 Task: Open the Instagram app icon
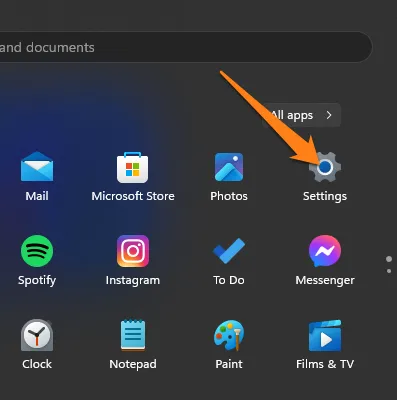(133, 251)
